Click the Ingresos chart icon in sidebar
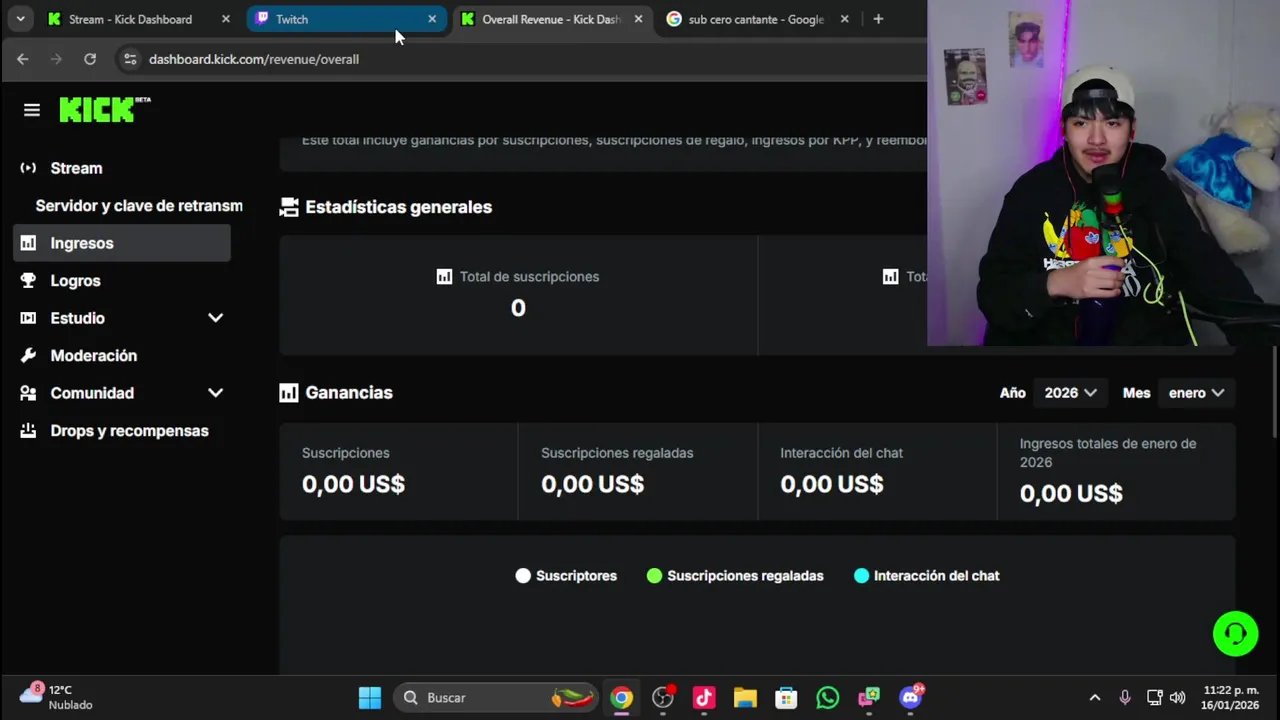 [x=28, y=243]
